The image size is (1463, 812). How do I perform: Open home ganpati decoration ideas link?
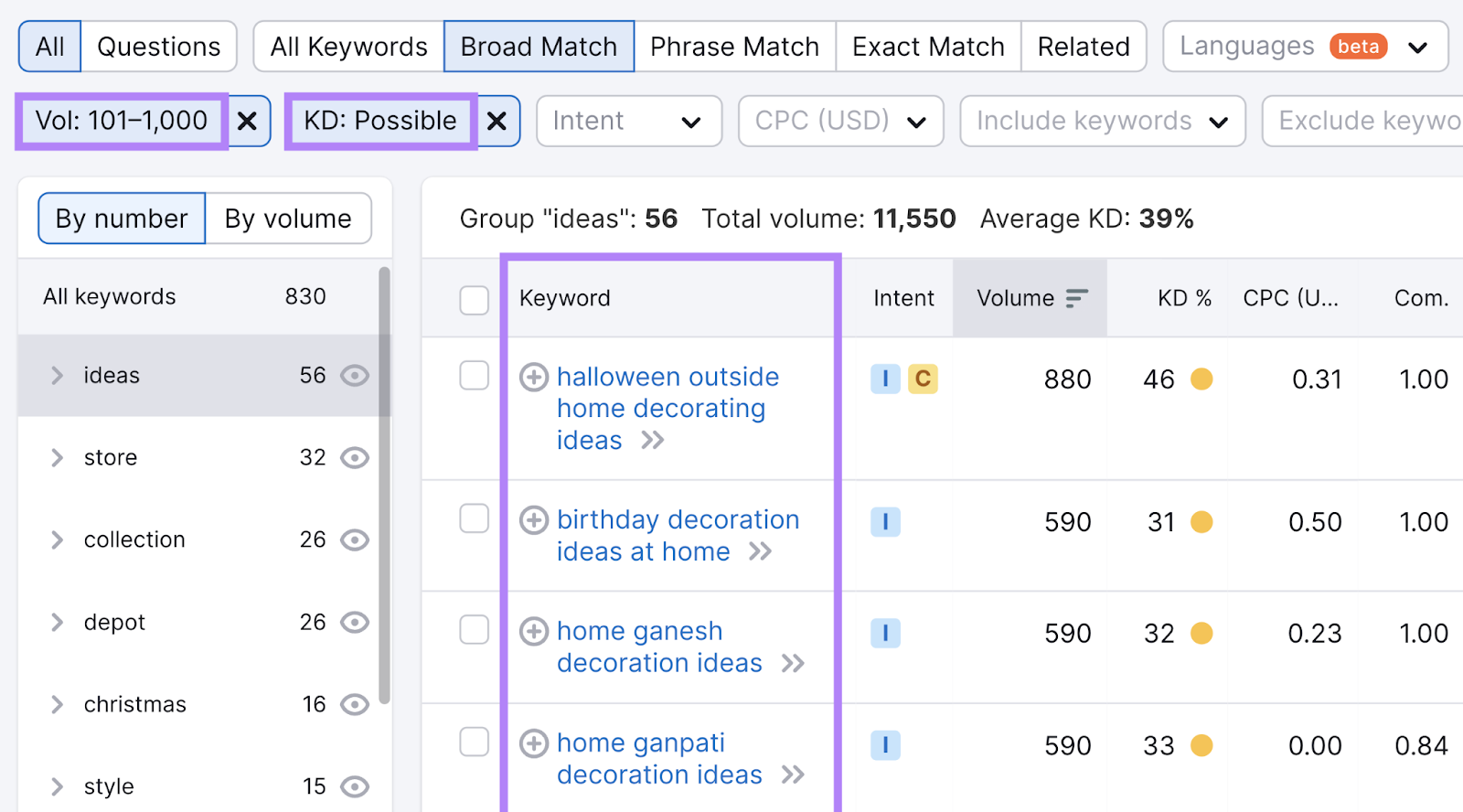[x=659, y=759]
